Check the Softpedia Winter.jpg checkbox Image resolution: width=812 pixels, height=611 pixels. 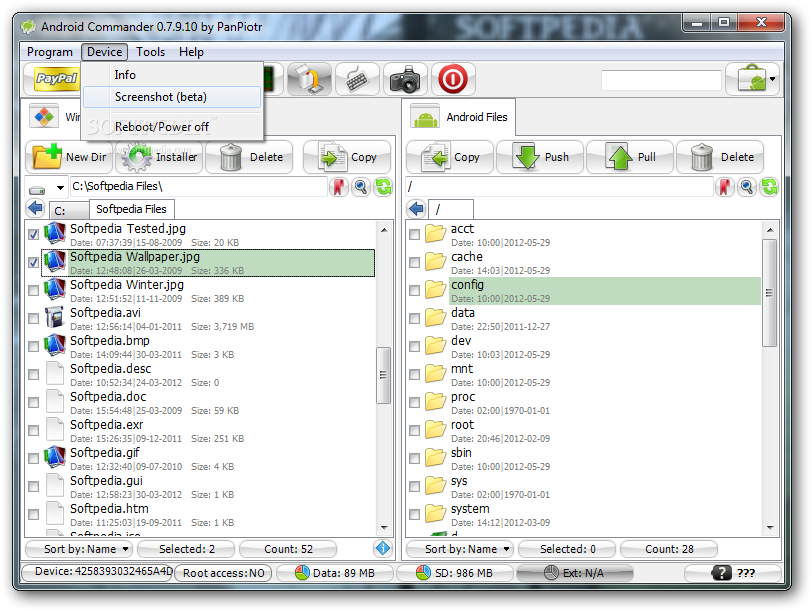click(34, 290)
